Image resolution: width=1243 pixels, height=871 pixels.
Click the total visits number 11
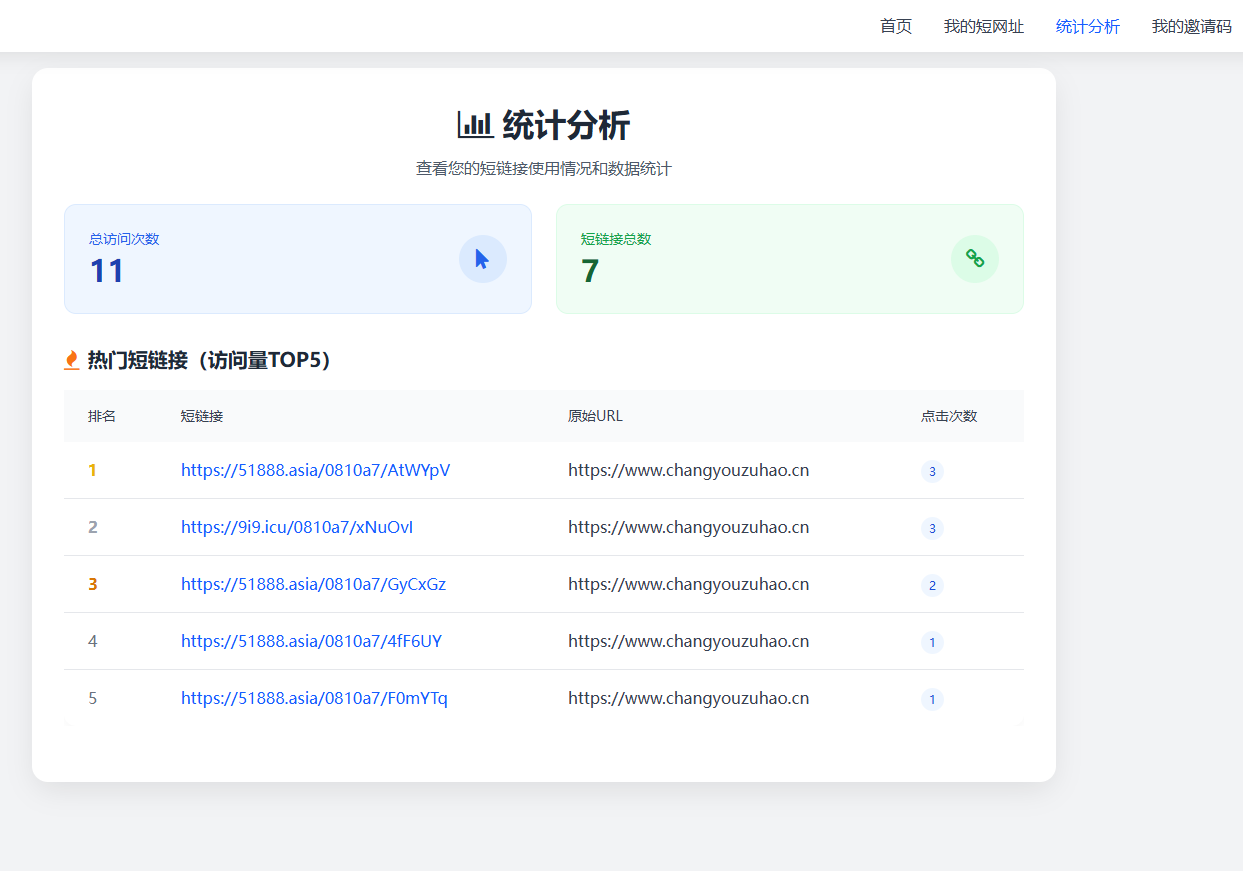pos(107,271)
